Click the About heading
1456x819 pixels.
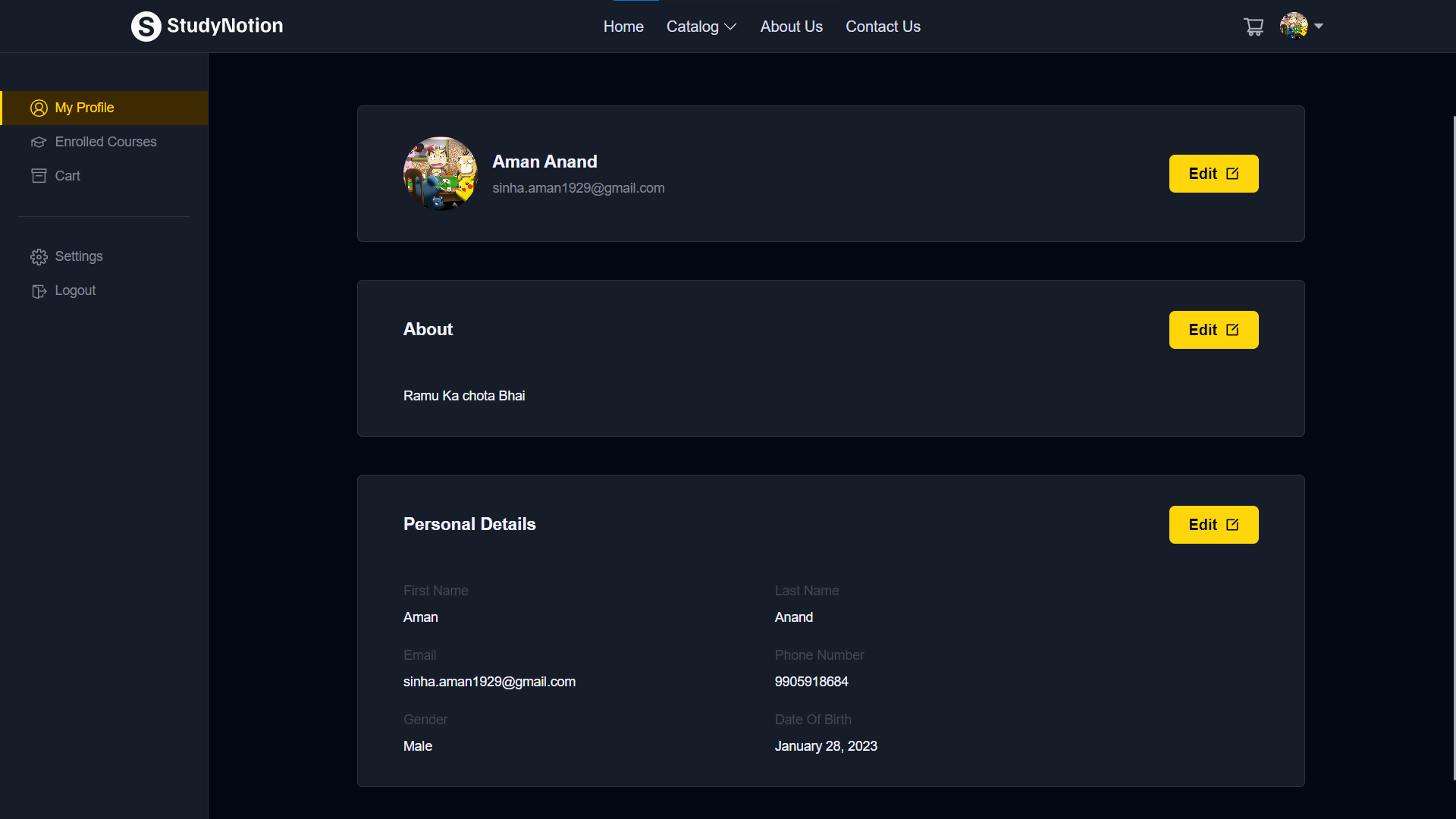[428, 329]
